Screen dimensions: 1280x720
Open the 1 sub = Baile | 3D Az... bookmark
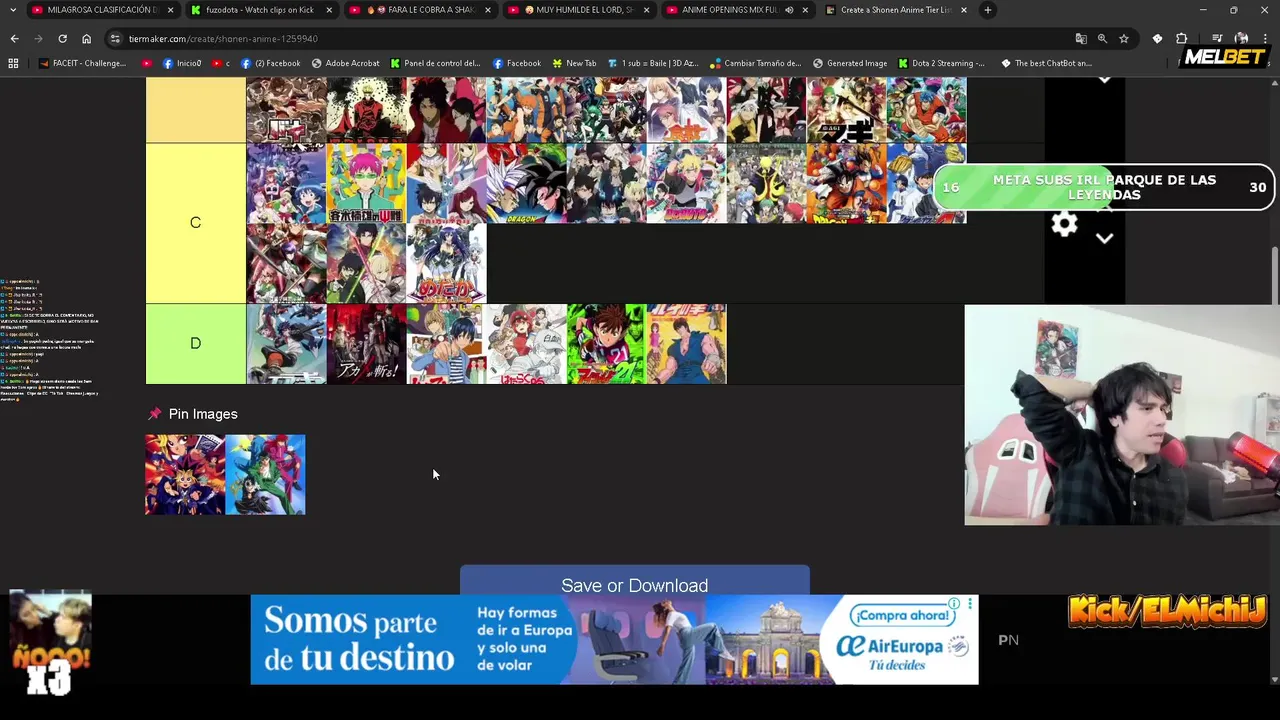pyautogui.click(x=652, y=63)
